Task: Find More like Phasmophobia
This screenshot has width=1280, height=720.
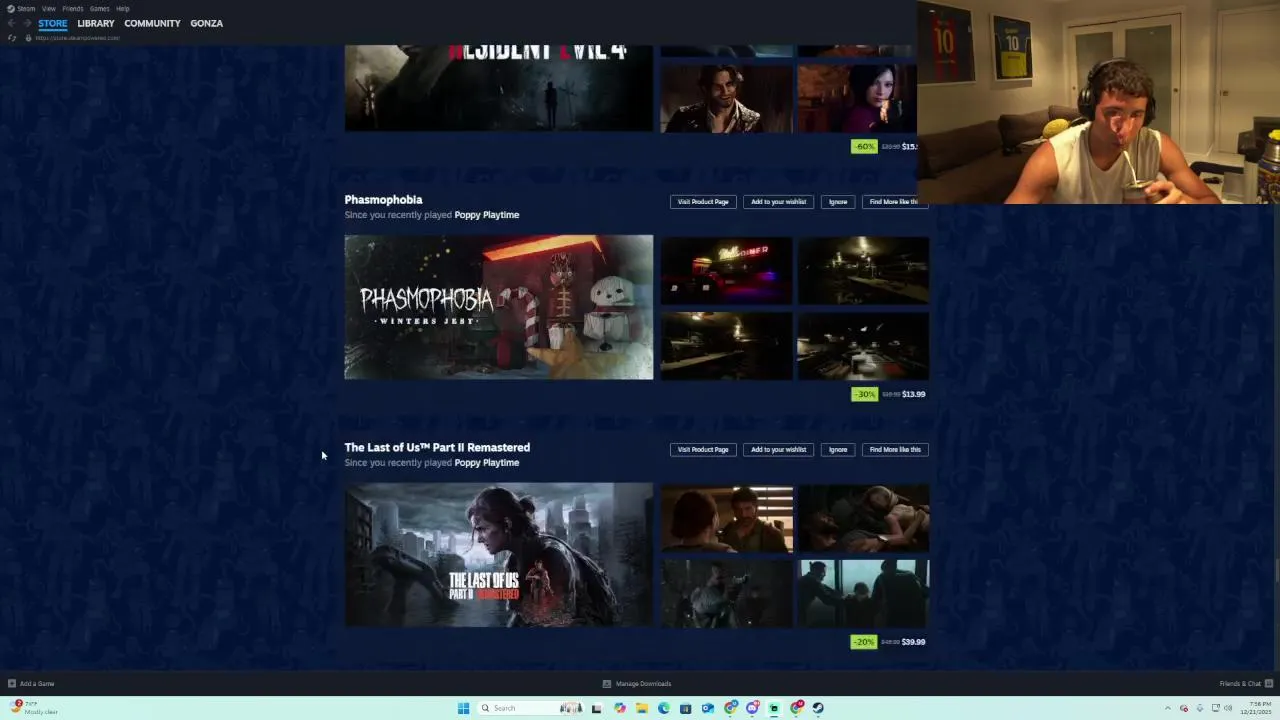Action: click(x=894, y=202)
